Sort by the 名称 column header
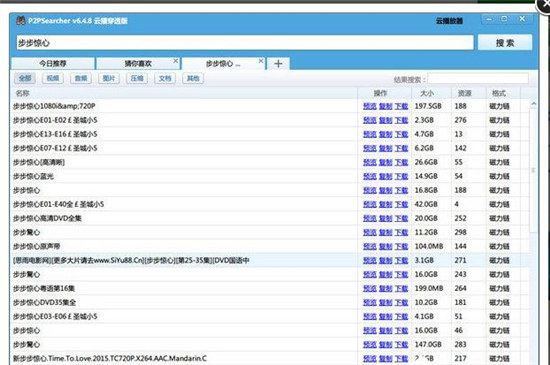The width and height of the screenshot is (550, 365). click(x=185, y=93)
